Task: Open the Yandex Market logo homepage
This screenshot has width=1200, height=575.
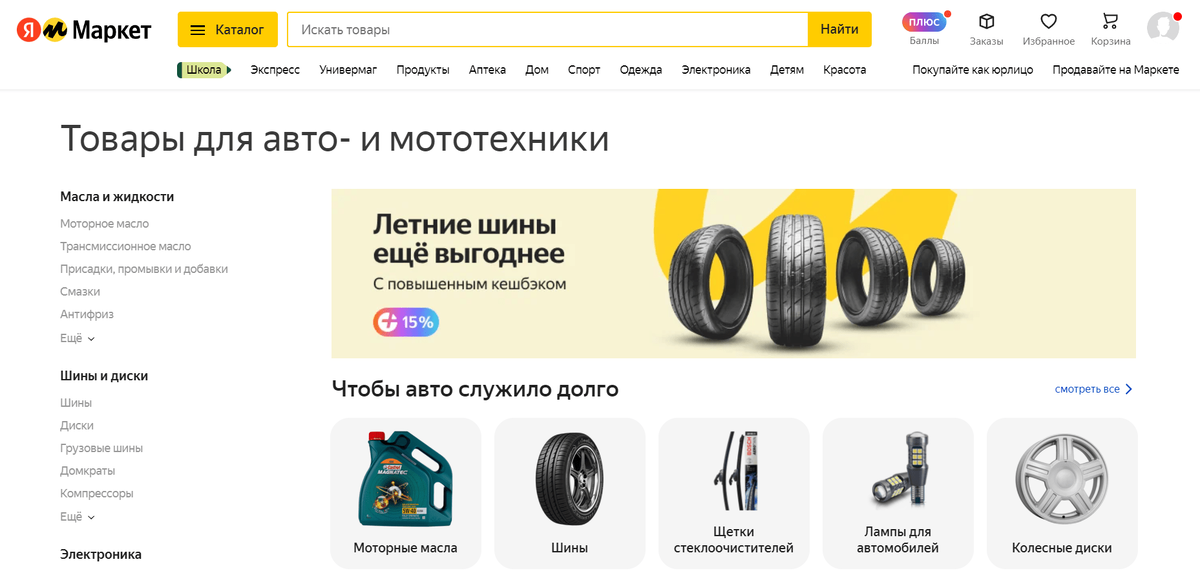Action: tap(84, 30)
